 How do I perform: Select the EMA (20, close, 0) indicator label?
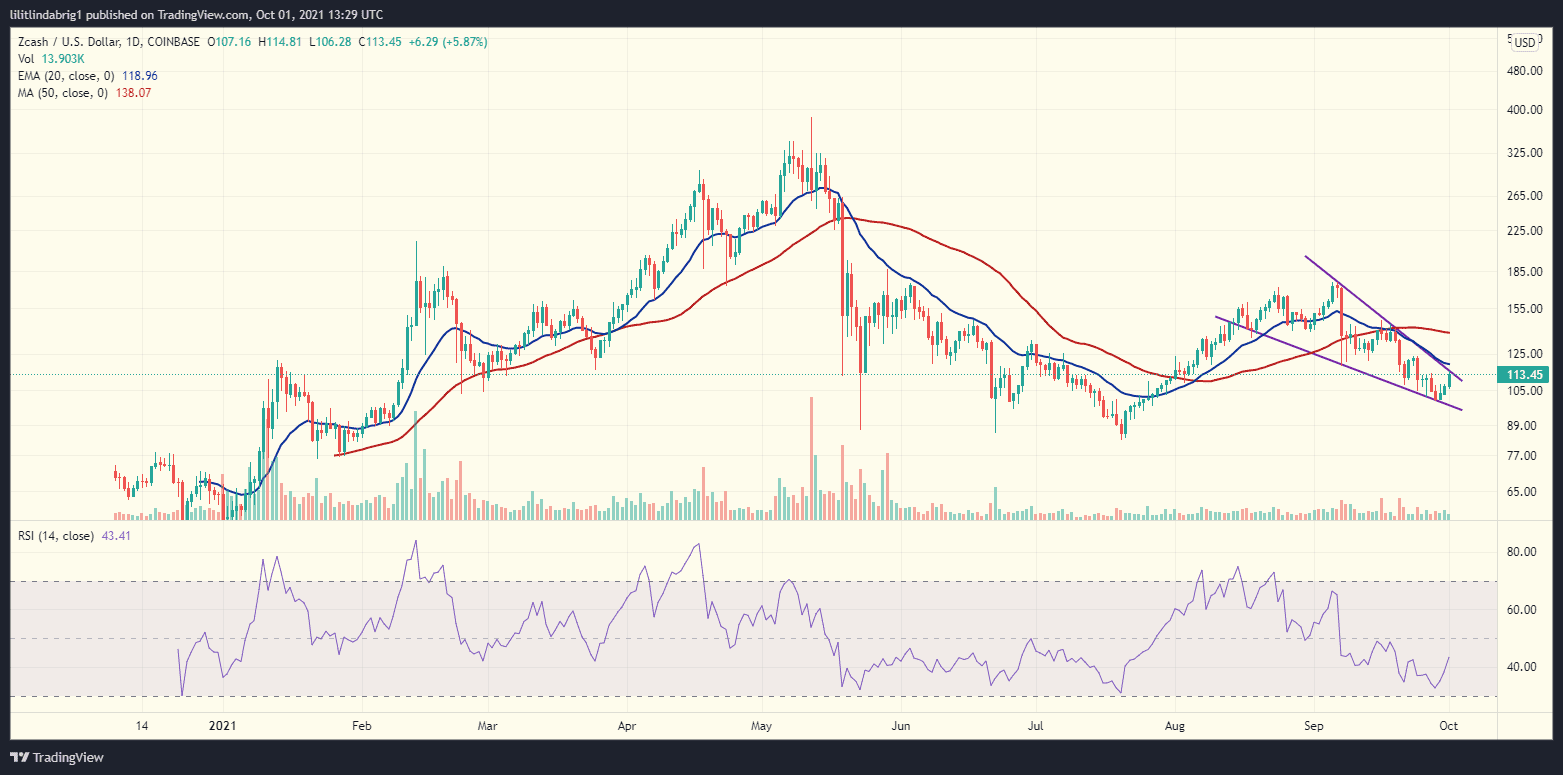68,75
